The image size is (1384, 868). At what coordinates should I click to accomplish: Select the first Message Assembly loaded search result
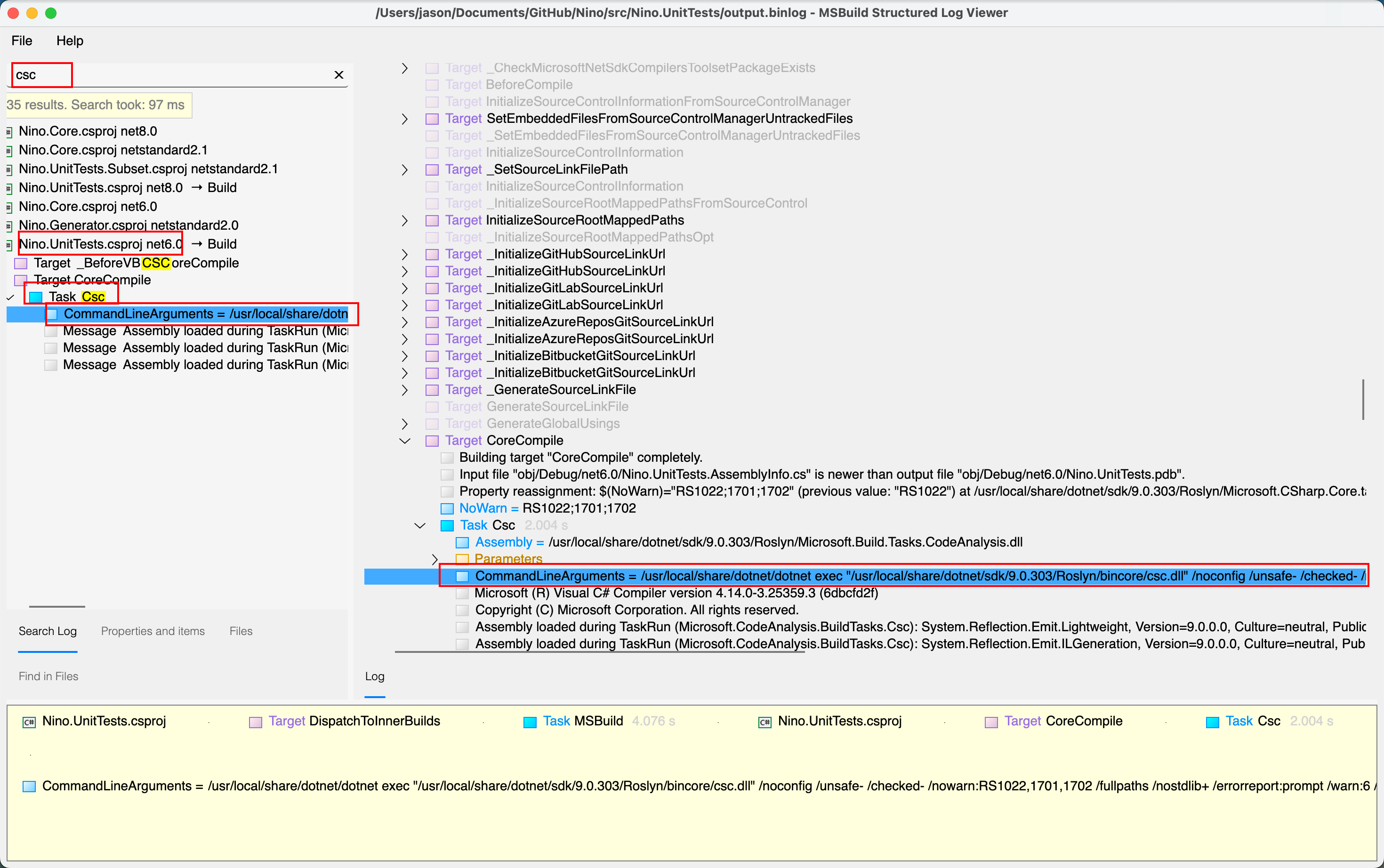click(206, 331)
